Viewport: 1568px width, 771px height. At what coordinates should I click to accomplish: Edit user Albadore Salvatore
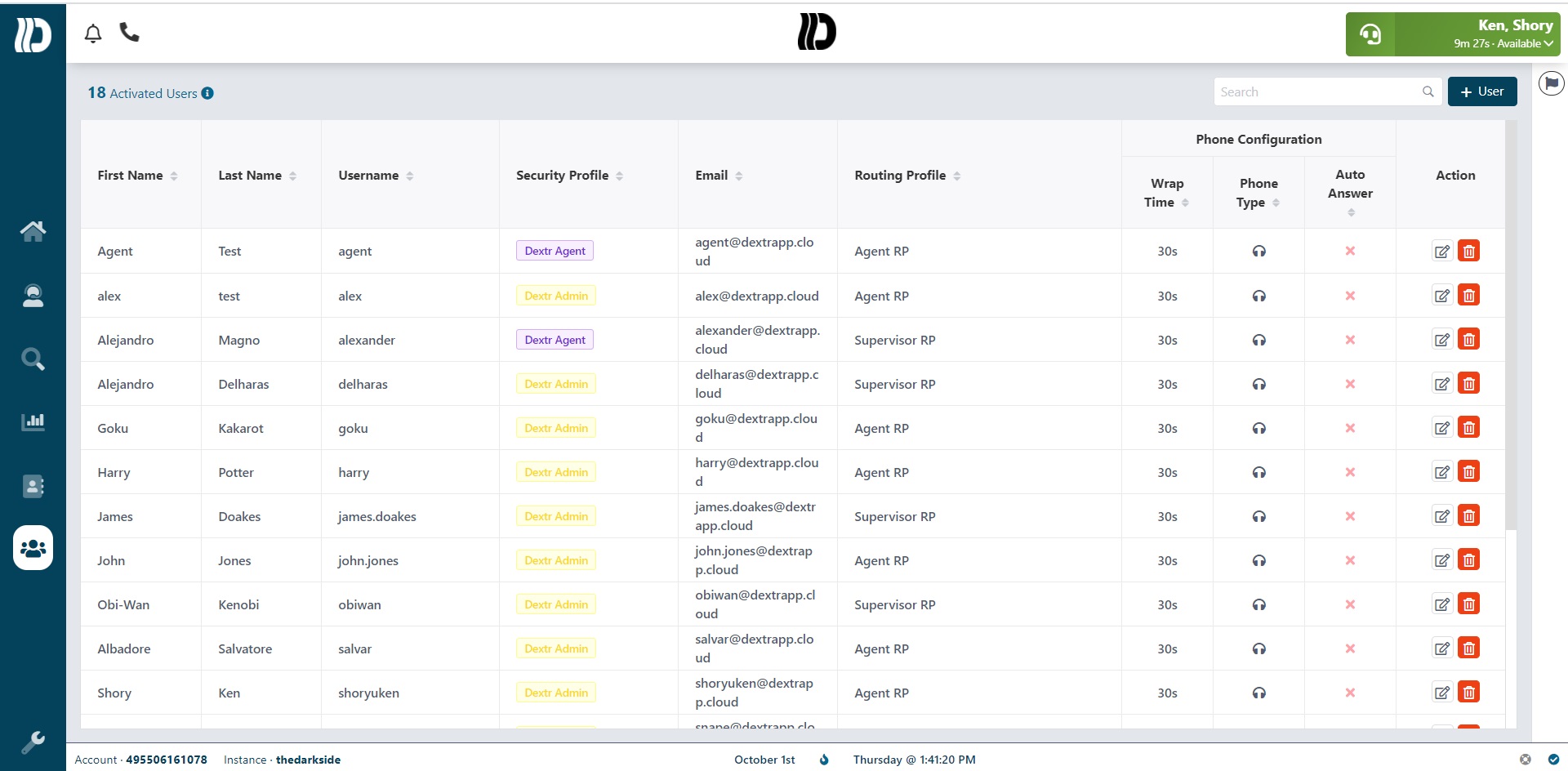1442,648
